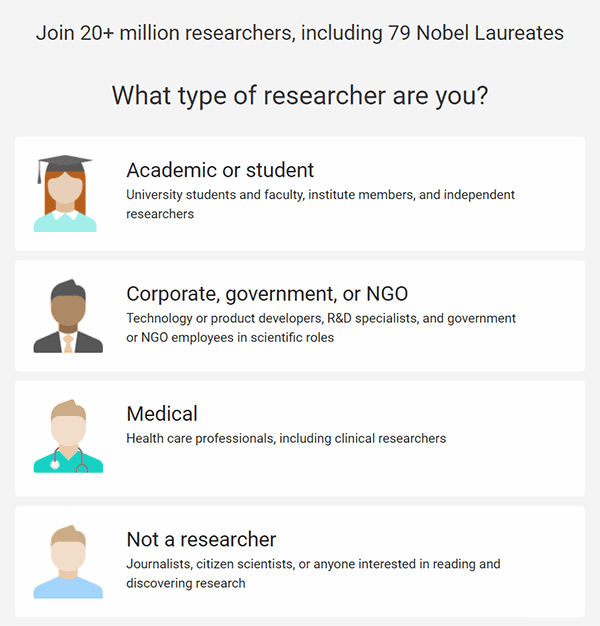Click the graduate avatar with mortarboard cap
Image resolution: width=600 pixels, height=626 pixels.
tap(66, 195)
